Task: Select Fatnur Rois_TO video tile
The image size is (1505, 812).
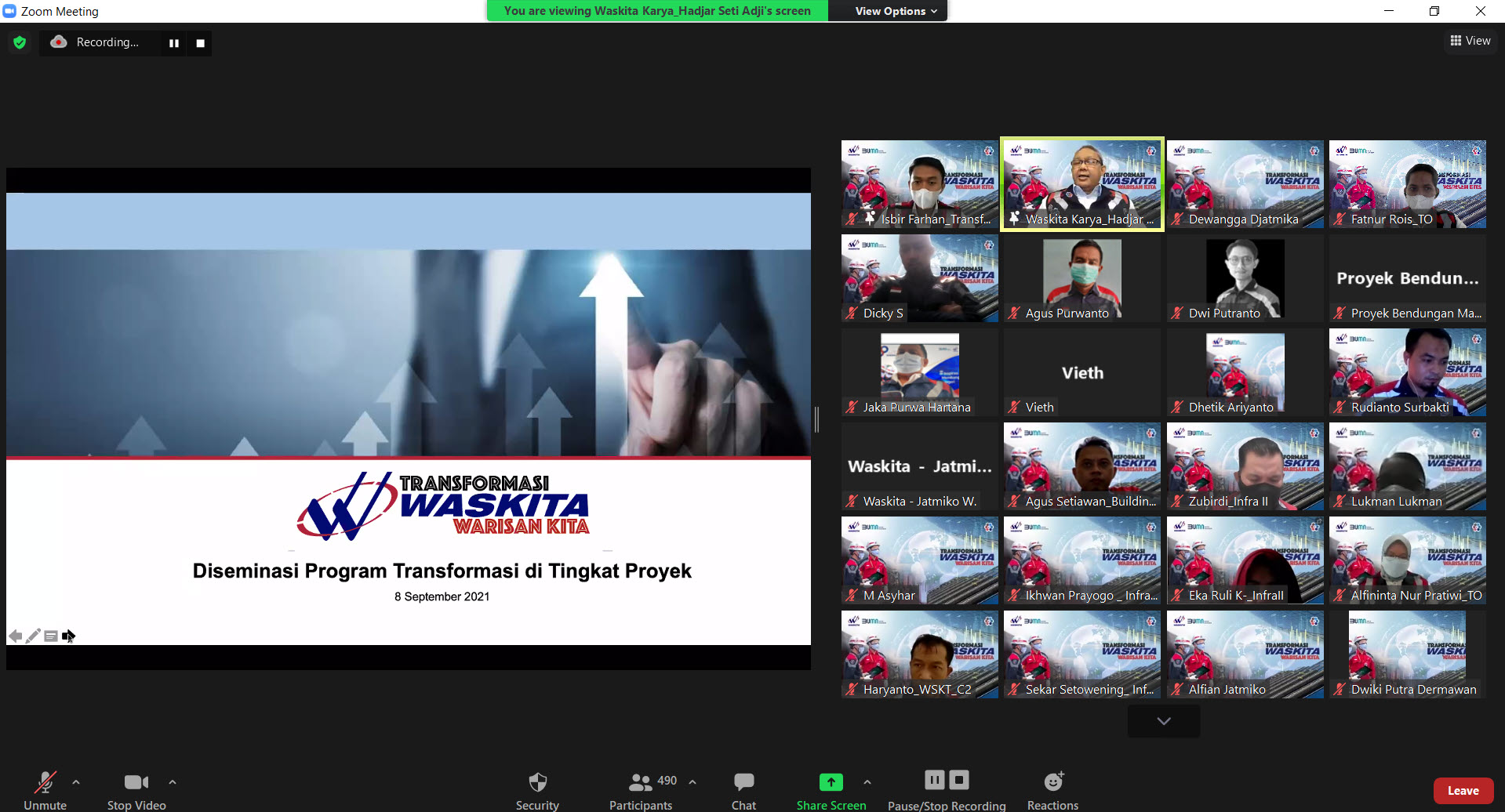Action: (1408, 184)
